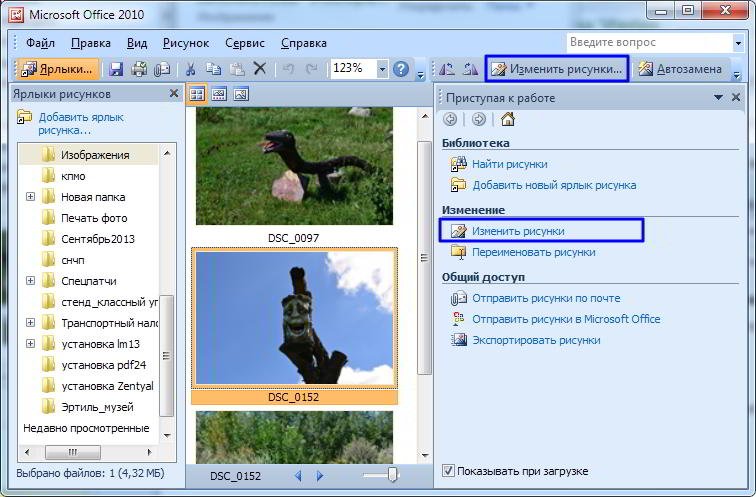Screen dimensions: 756x497
Task: Open the 'Сервис' menu
Action: [245, 43]
